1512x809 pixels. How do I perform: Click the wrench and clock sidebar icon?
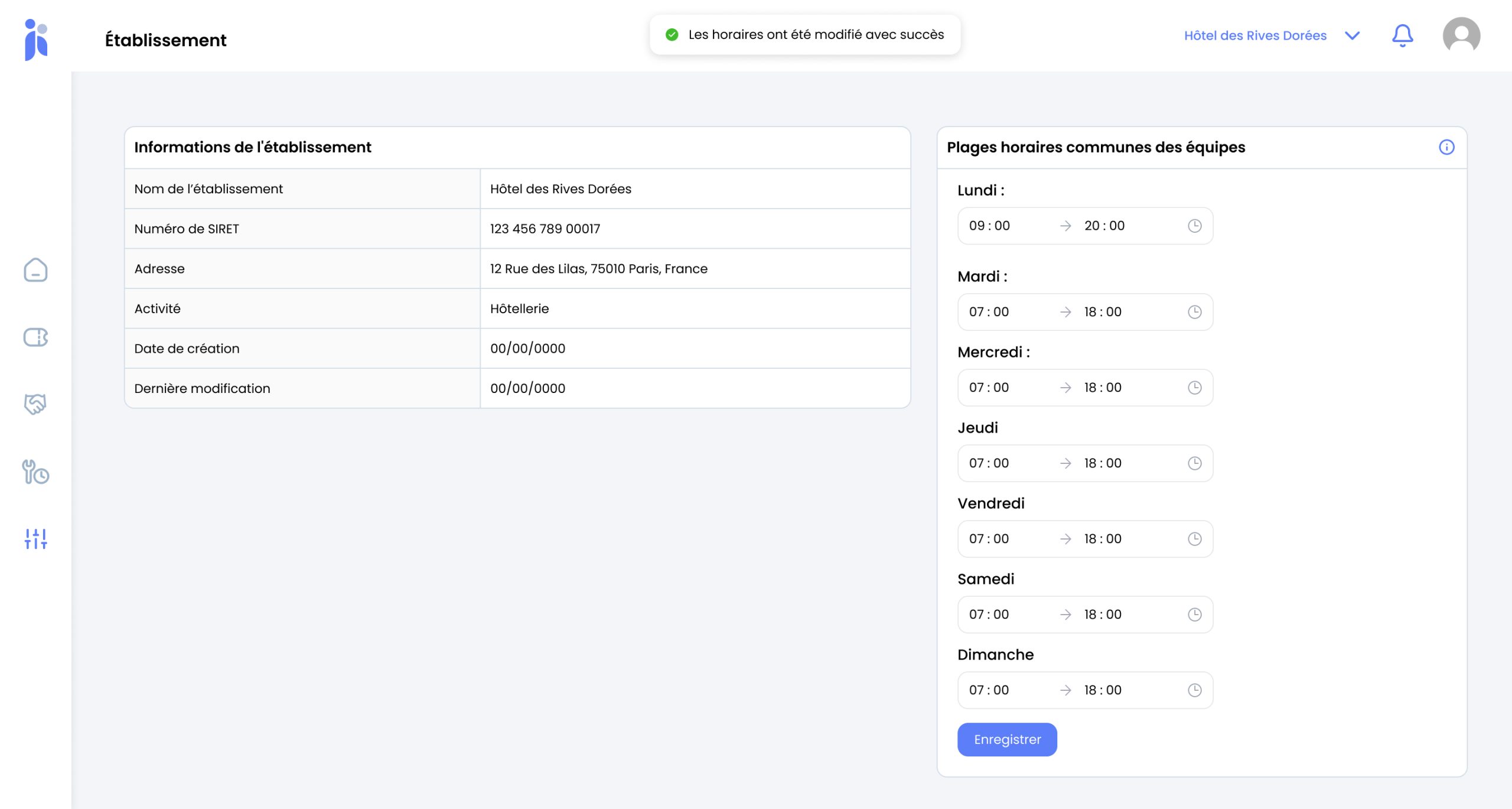click(x=35, y=472)
